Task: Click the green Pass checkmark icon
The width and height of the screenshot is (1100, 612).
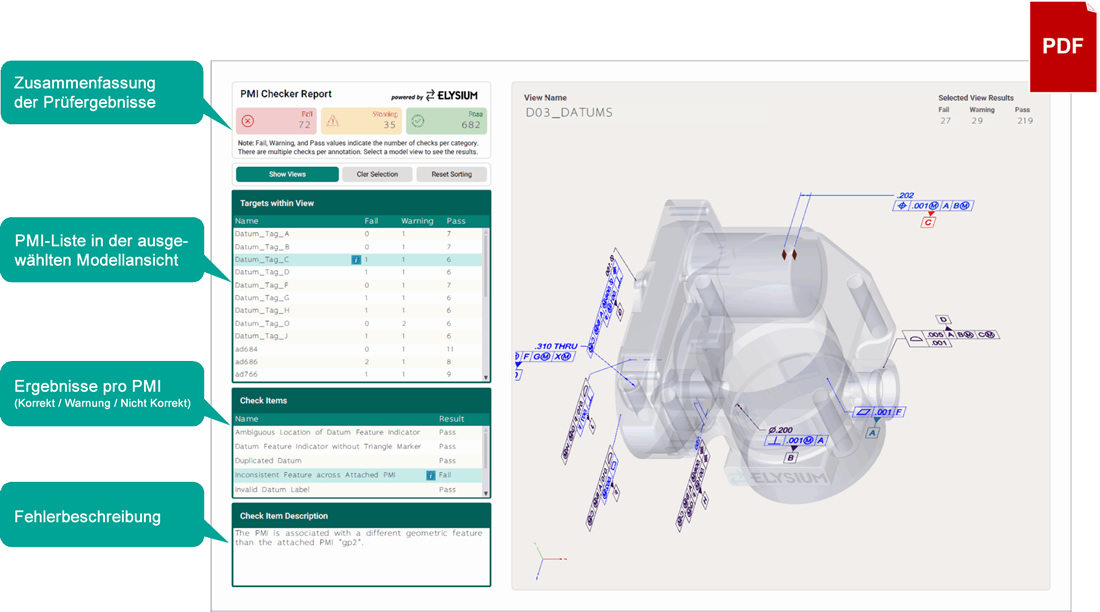Action: tap(419, 121)
